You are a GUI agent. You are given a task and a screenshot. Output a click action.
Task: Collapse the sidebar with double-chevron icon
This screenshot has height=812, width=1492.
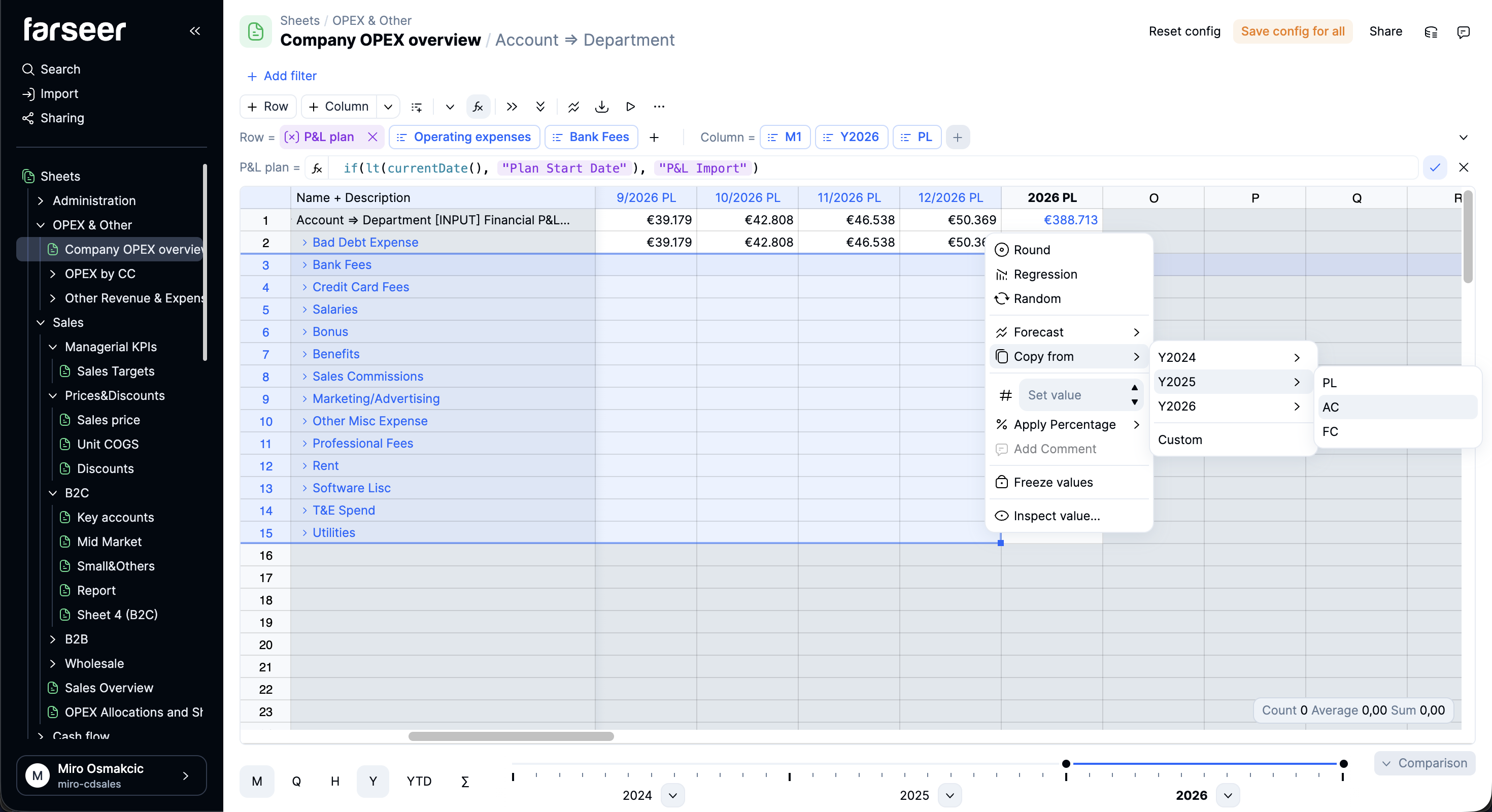pyautogui.click(x=194, y=30)
